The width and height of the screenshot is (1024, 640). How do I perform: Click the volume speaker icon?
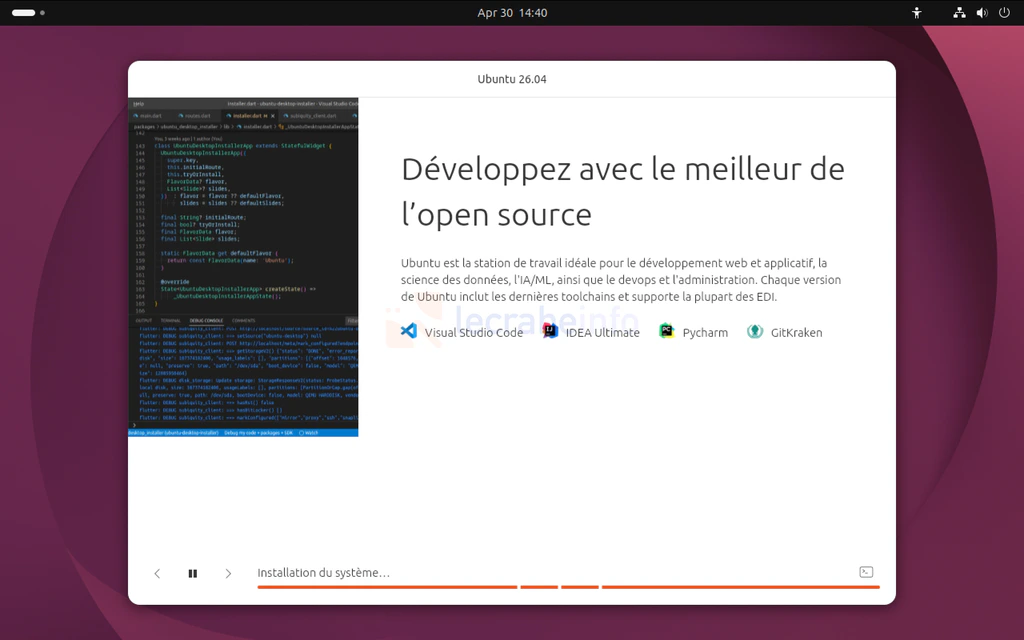click(x=981, y=13)
